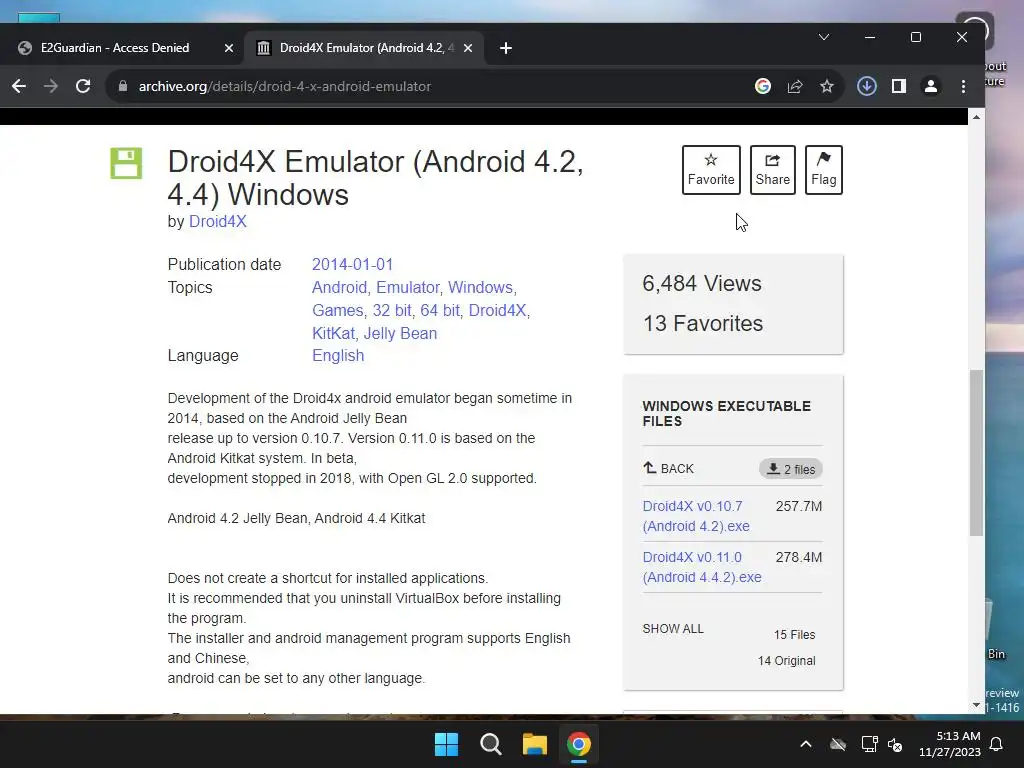The height and width of the screenshot is (768, 1024).
Task: Click the 278.4M file size
Action: pyautogui.click(x=799, y=557)
